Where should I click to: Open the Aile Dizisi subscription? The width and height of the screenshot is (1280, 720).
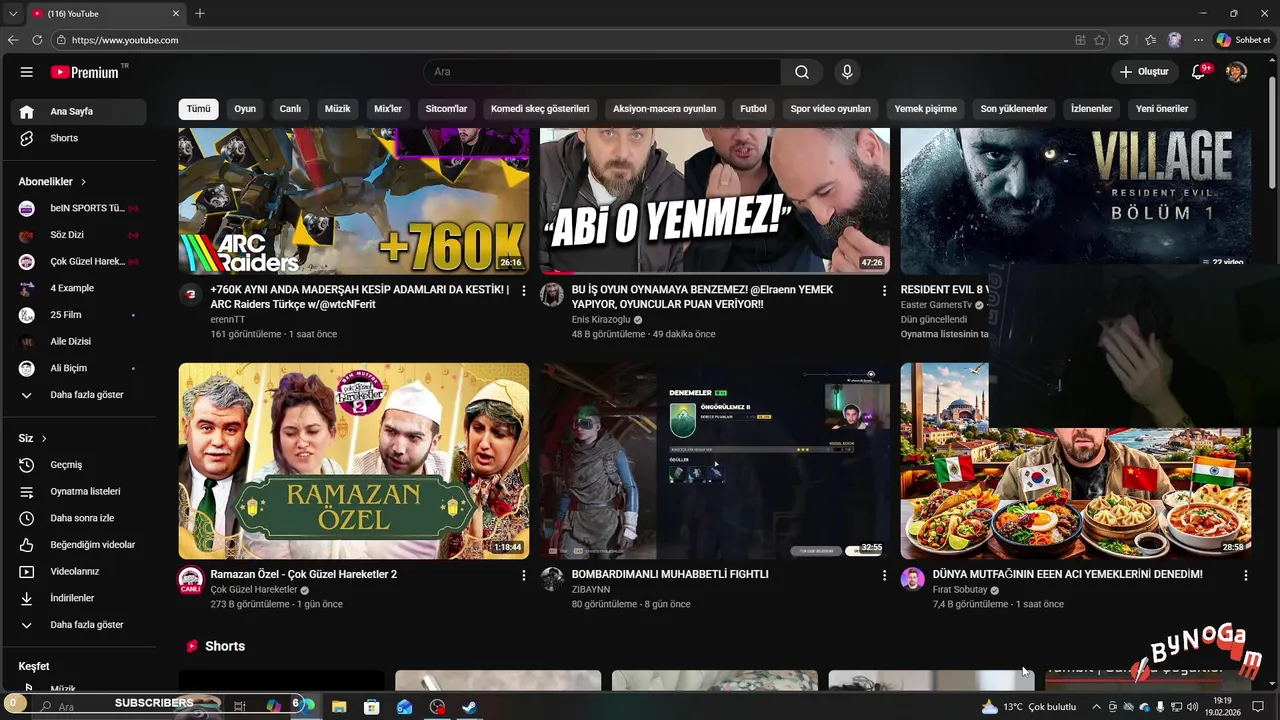click(79, 341)
